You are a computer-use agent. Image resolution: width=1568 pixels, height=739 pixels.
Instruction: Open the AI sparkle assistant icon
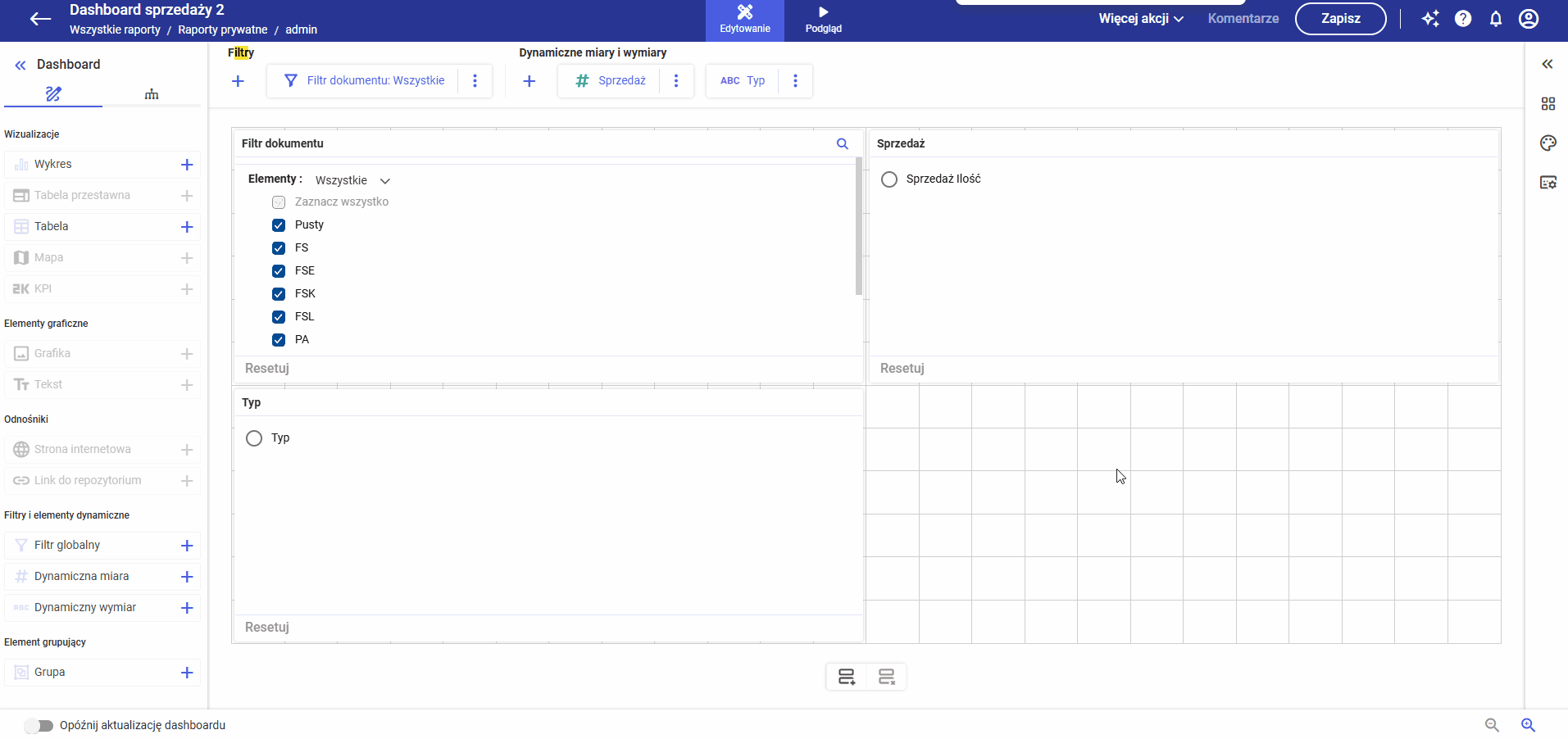coord(1430,19)
